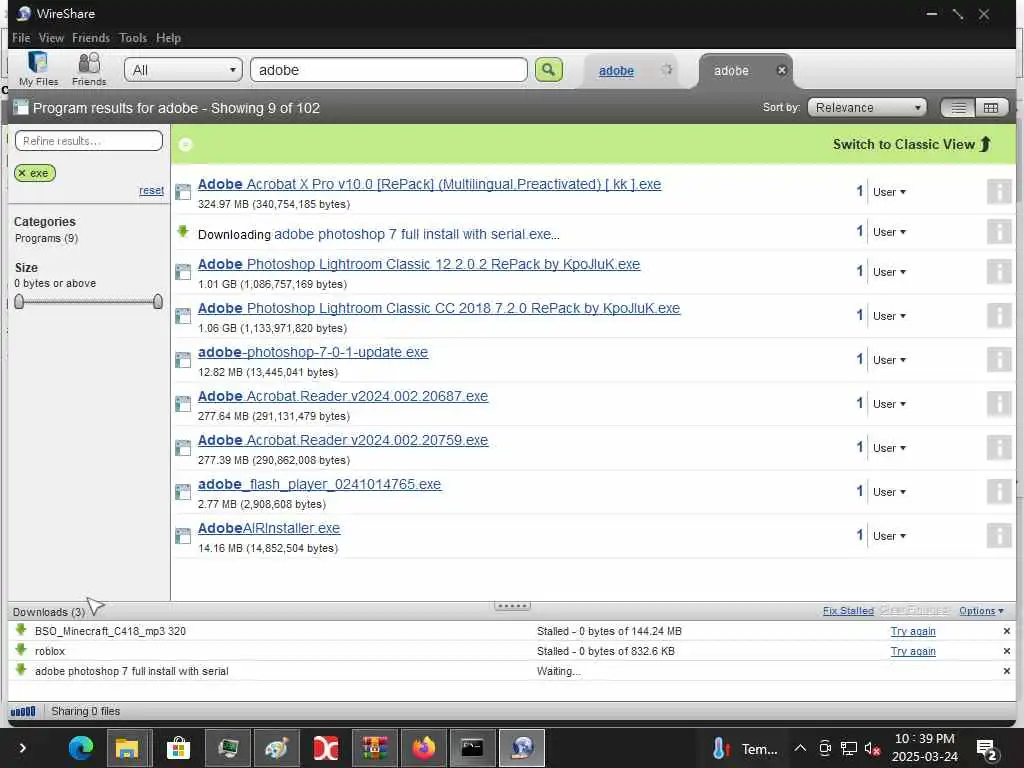Click the muted volume tray icon
The width and height of the screenshot is (1024, 768).
(872, 748)
